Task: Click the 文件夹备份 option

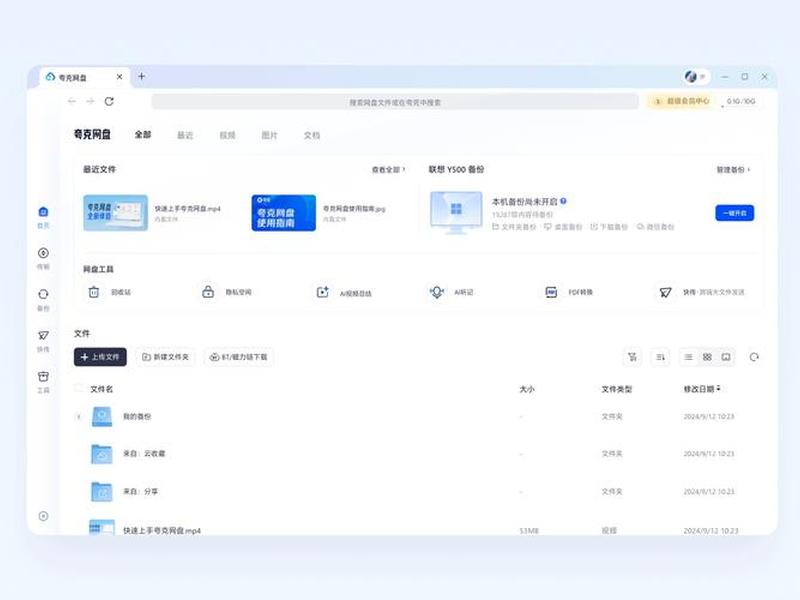Action: [514, 227]
